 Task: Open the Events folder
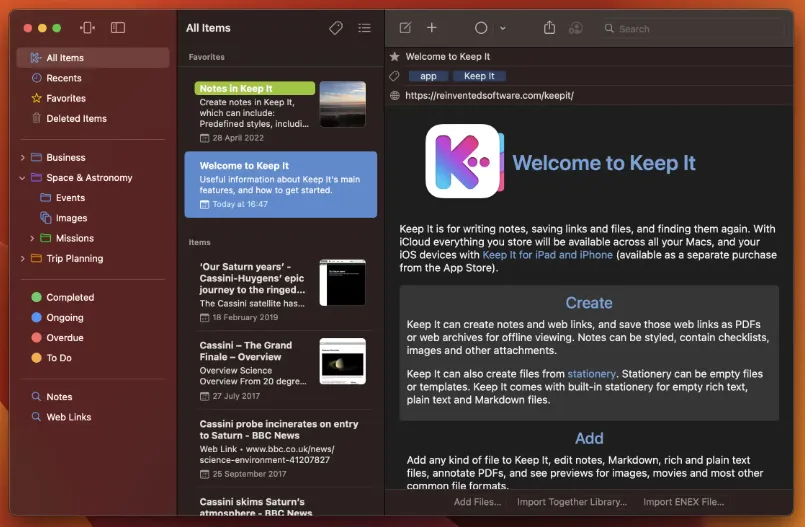[70, 198]
